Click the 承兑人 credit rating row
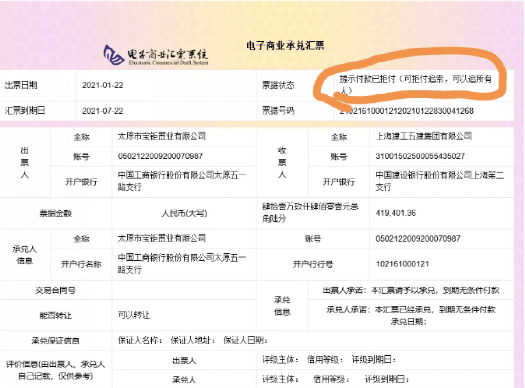 (x=313, y=379)
